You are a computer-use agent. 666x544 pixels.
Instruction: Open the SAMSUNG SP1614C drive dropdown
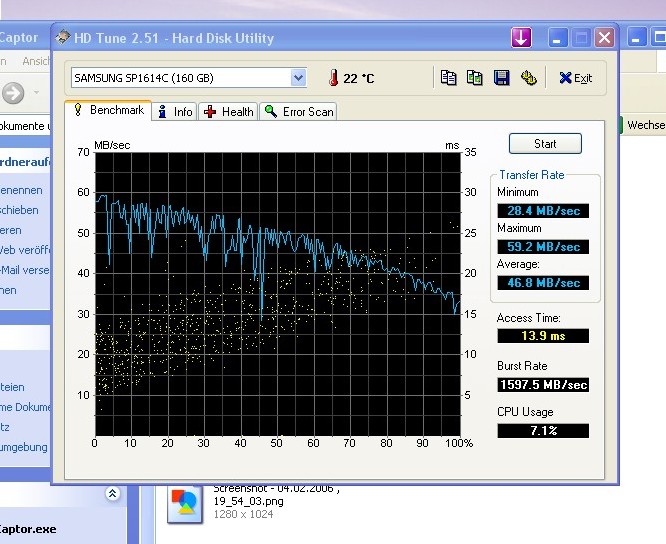click(x=298, y=78)
